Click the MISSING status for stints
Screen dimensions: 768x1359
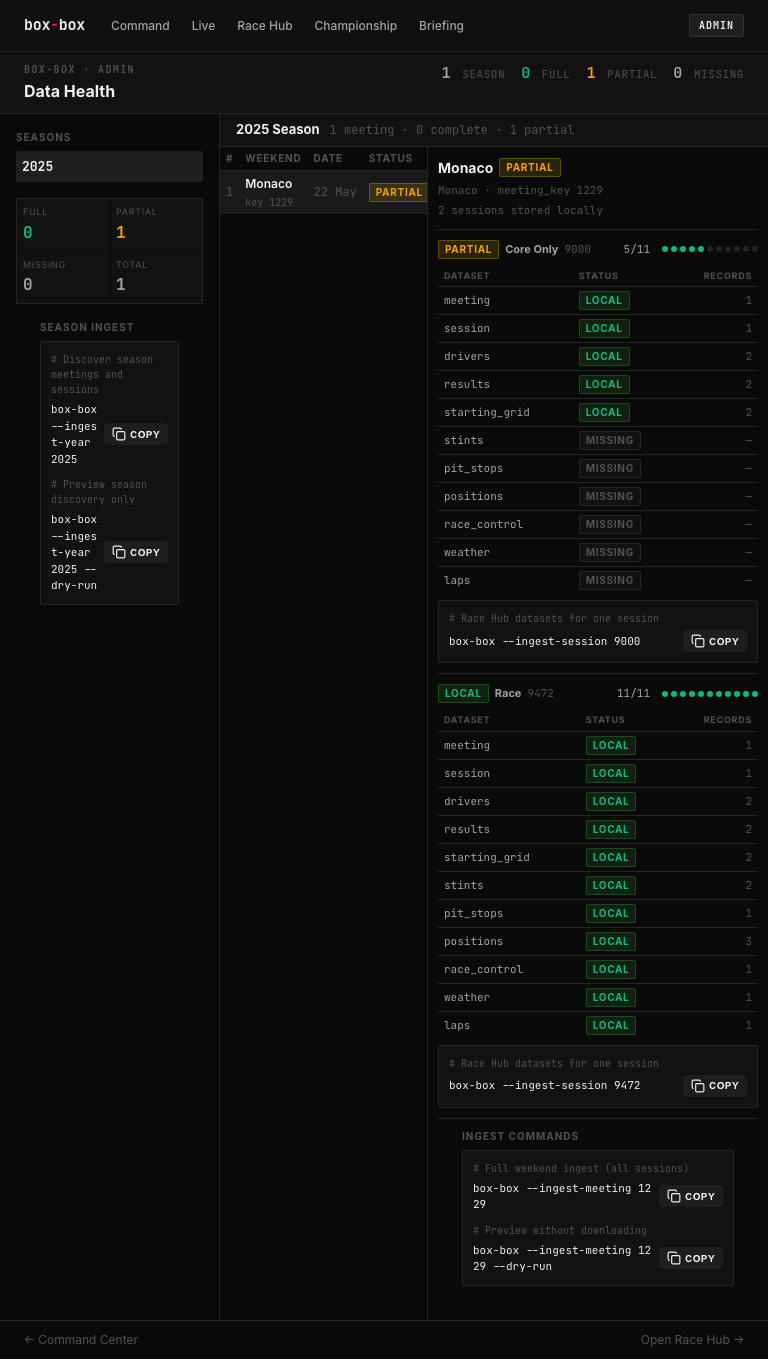(x=610, y=440)
